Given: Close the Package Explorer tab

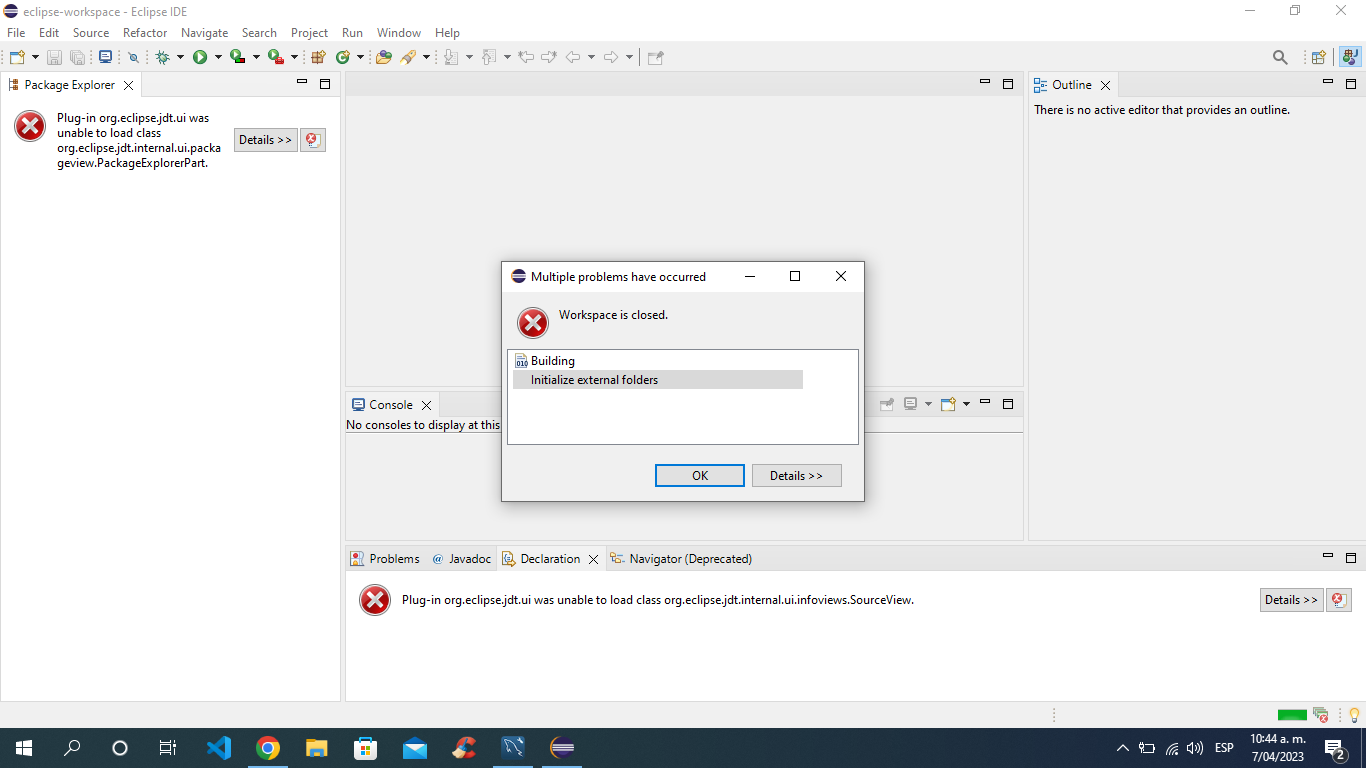Looking at the screenshot, I should pos(128,85).
